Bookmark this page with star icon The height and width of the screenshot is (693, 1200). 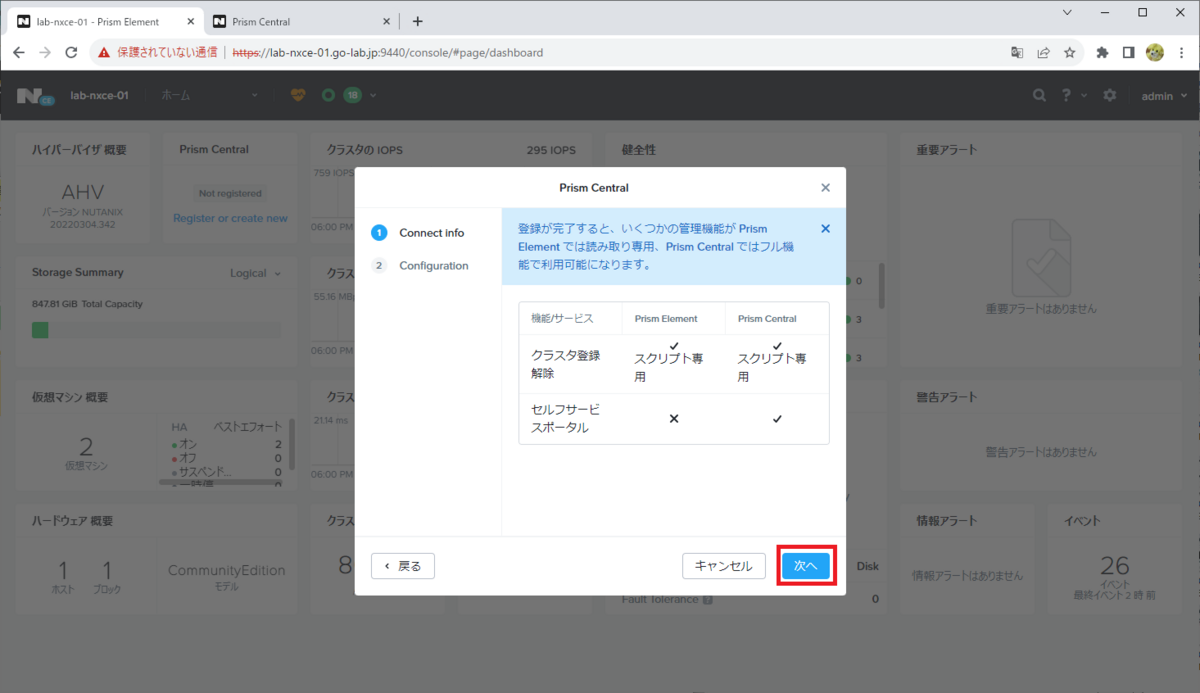1069,52
